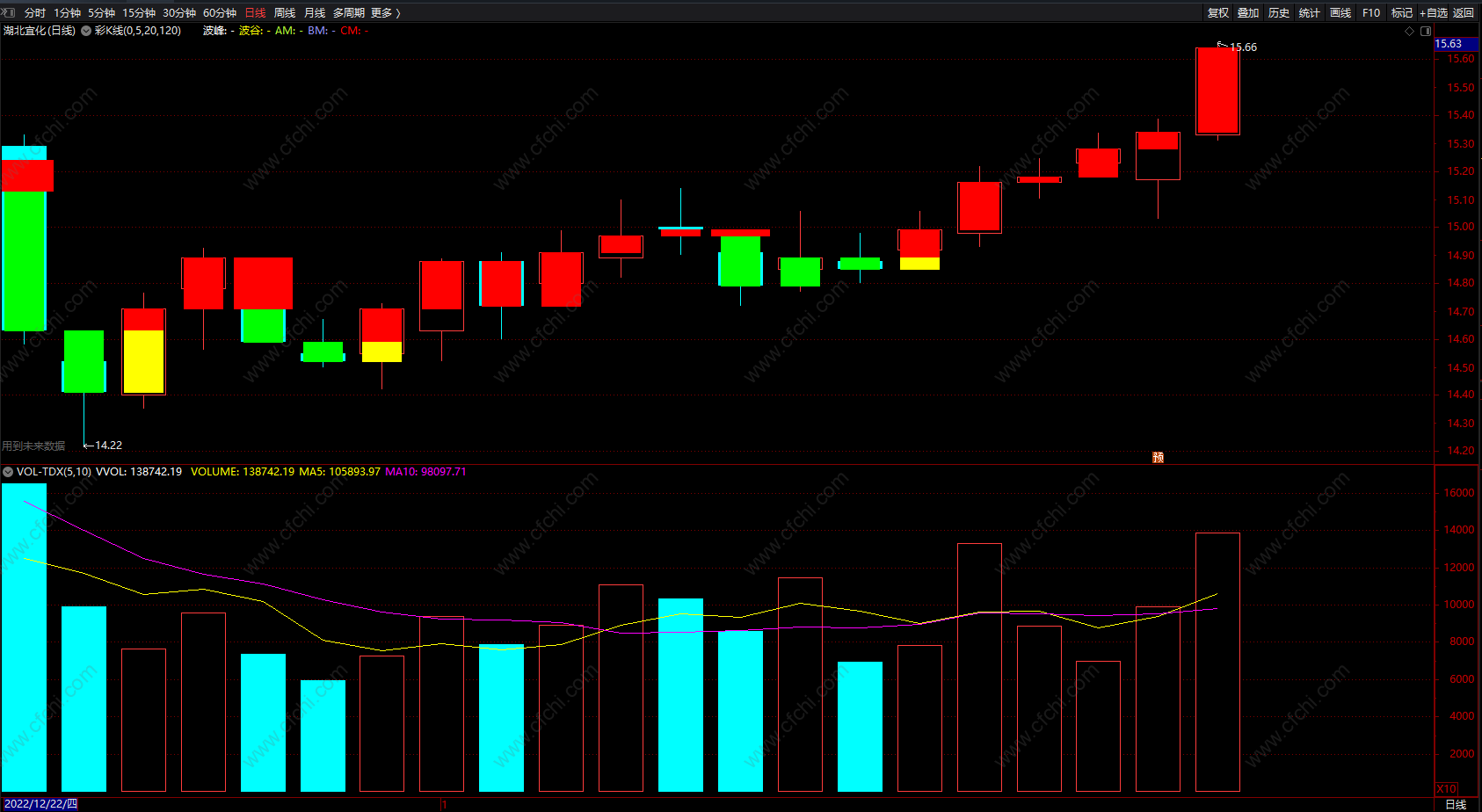Viewport: 1482px width, 812px height.
Task: Select the 1分钟 period tab
Action: [67, 12]
